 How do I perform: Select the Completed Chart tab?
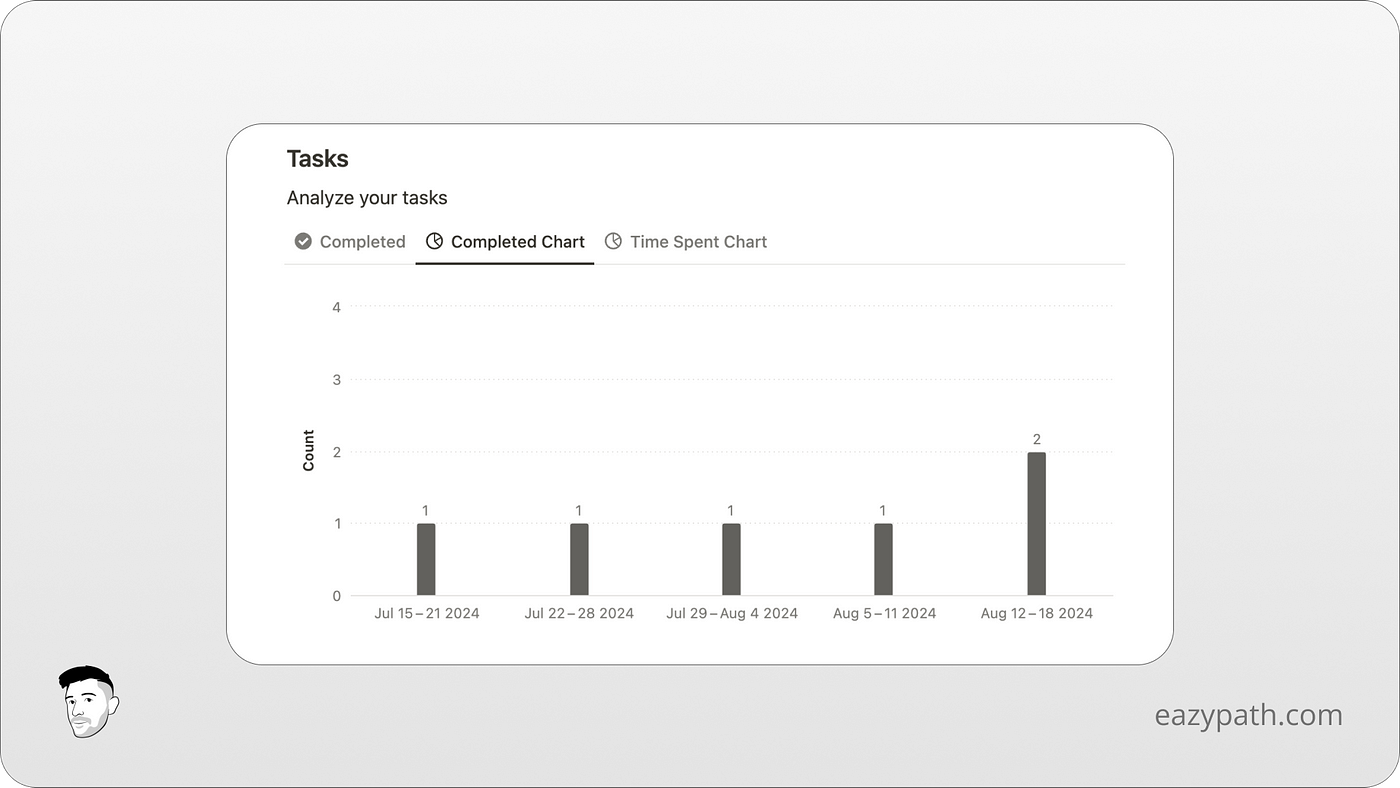click(x=517, y=241)
